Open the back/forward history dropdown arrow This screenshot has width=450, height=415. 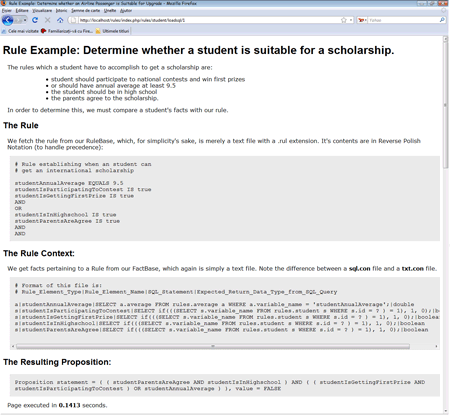(x=25, y=20)
